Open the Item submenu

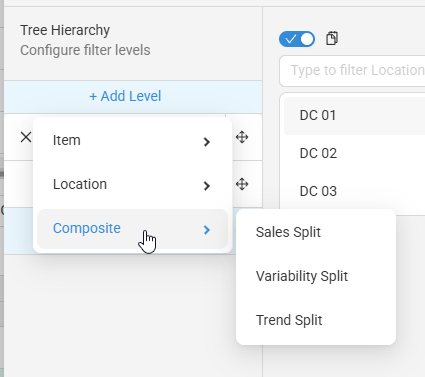132,141
